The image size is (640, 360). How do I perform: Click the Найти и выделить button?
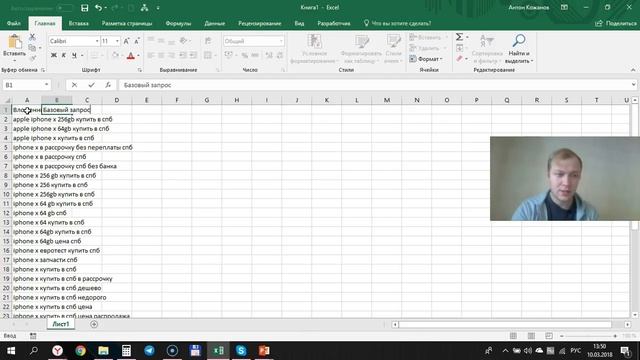(519, 49)
